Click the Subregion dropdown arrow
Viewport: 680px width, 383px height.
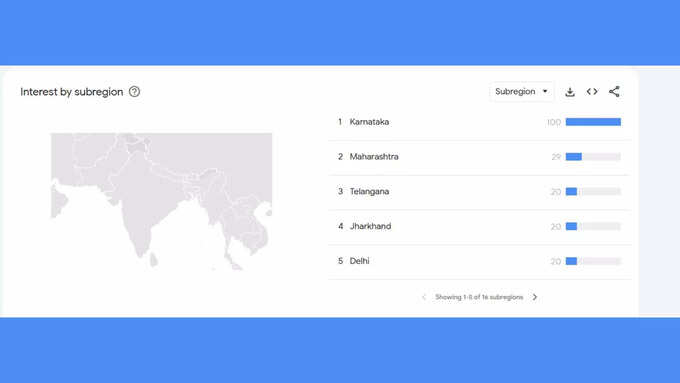point(545,92)
